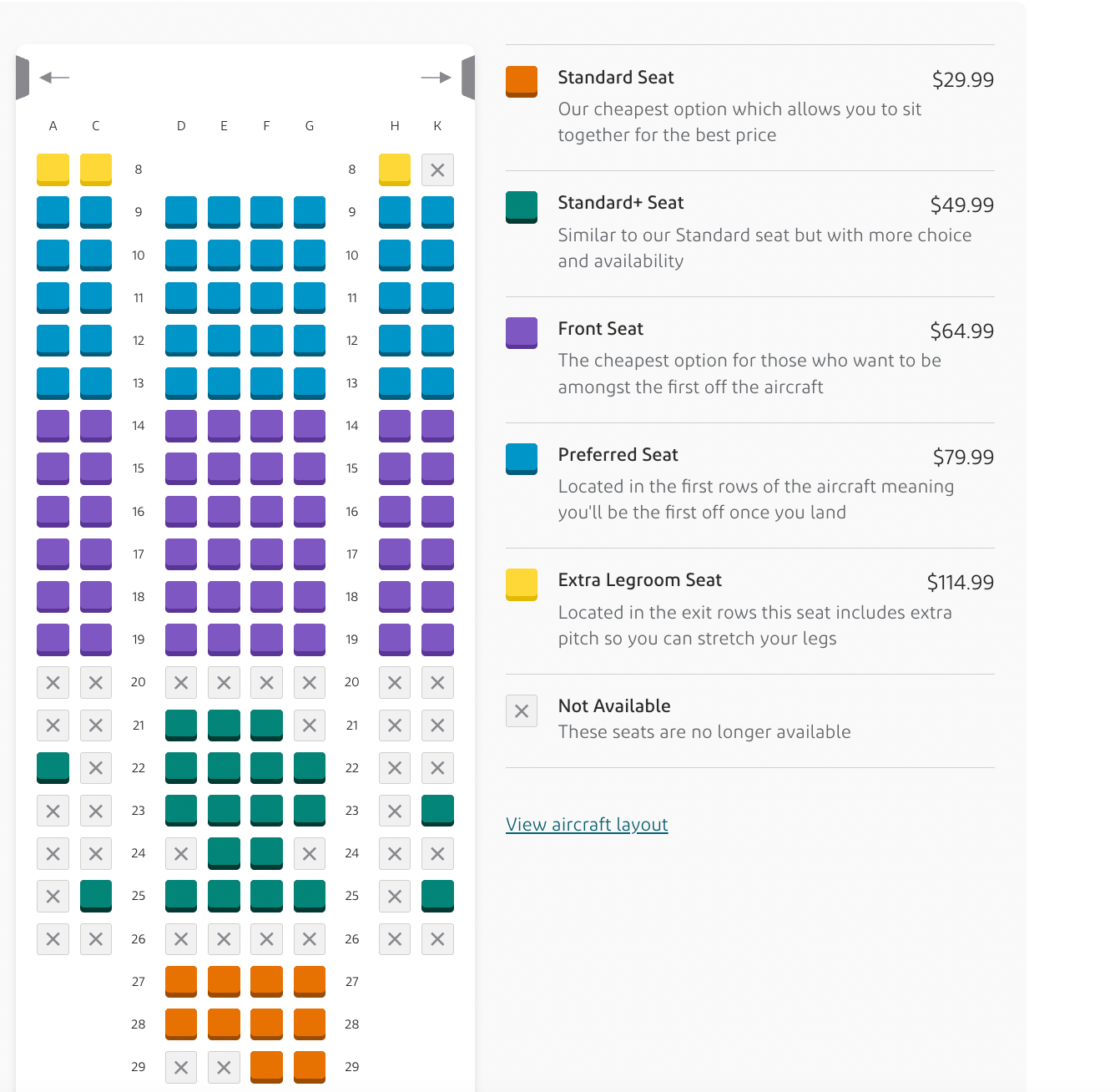This screenshot has height=1092, width=1120.
Task: Click the Preferred Seat legend title
Action: pos(618,455)
